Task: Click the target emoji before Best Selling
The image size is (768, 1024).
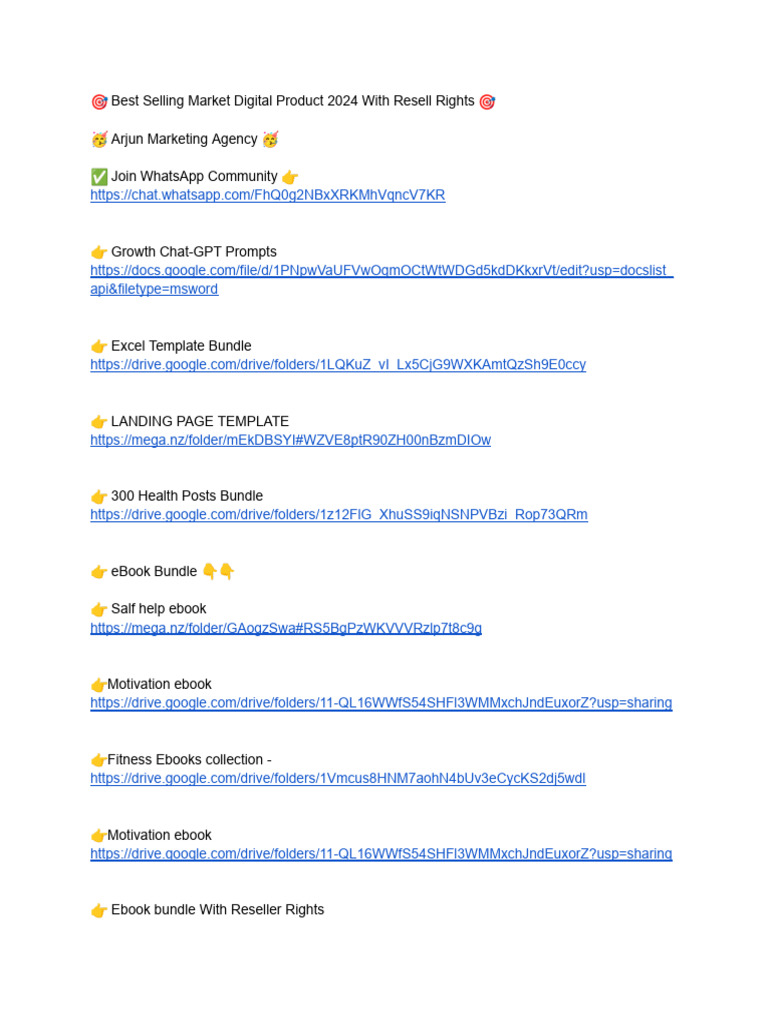Action: pos(99,102)
